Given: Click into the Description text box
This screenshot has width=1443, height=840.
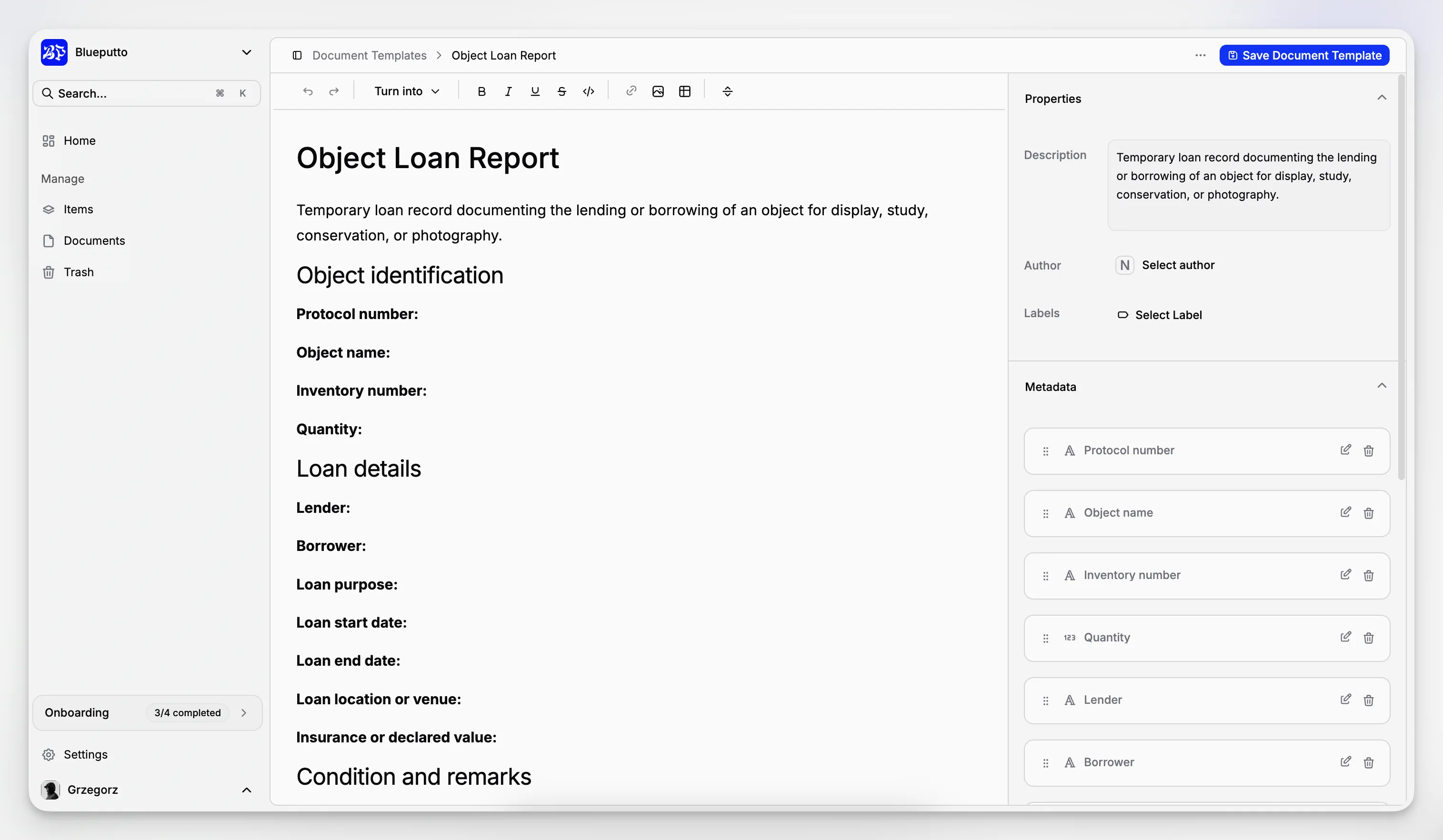Looking at the screenshot, I should point(1248,185).
